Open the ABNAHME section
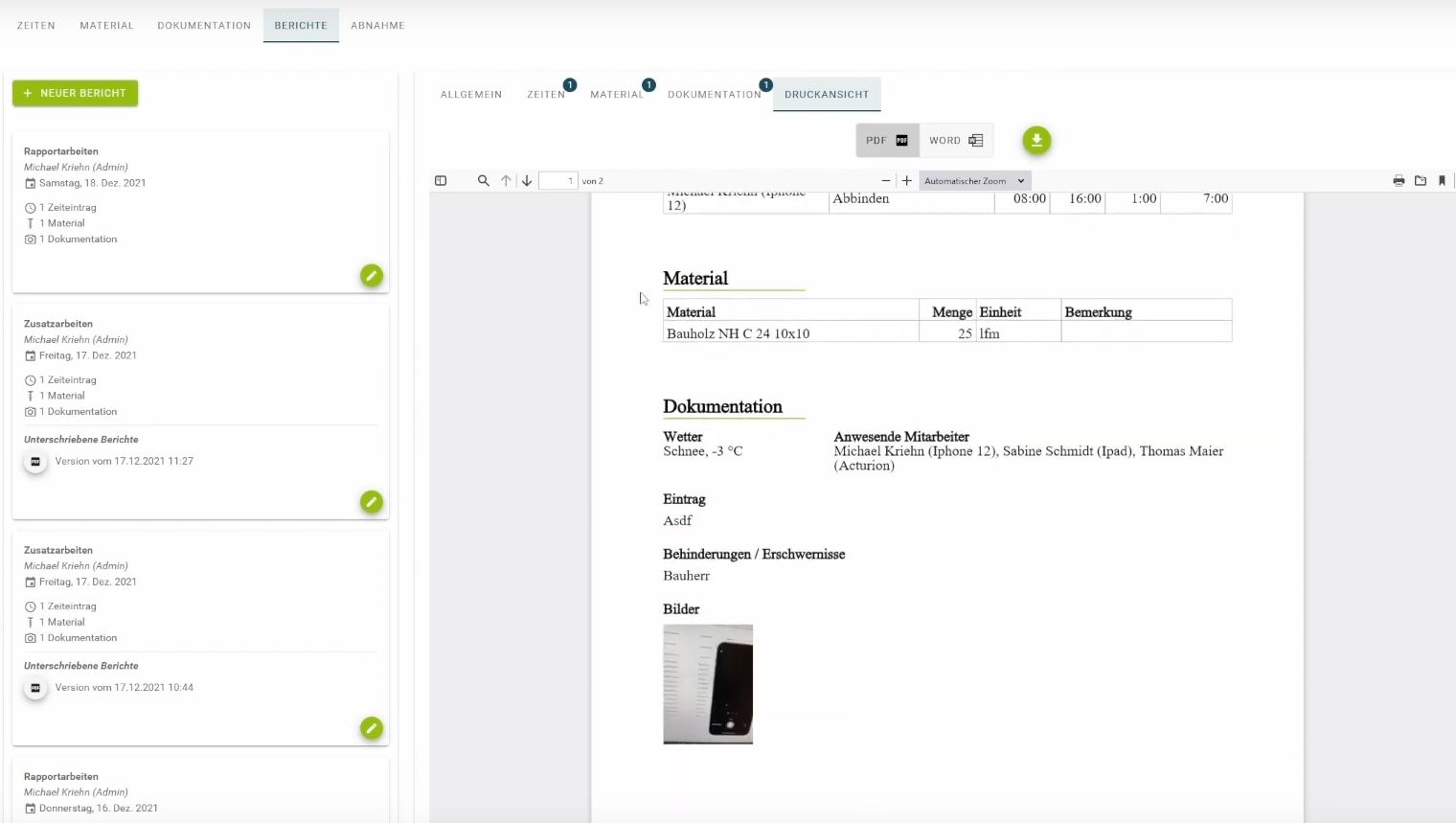This screenshot has height=823, width=1456. [x=377, y=25]
